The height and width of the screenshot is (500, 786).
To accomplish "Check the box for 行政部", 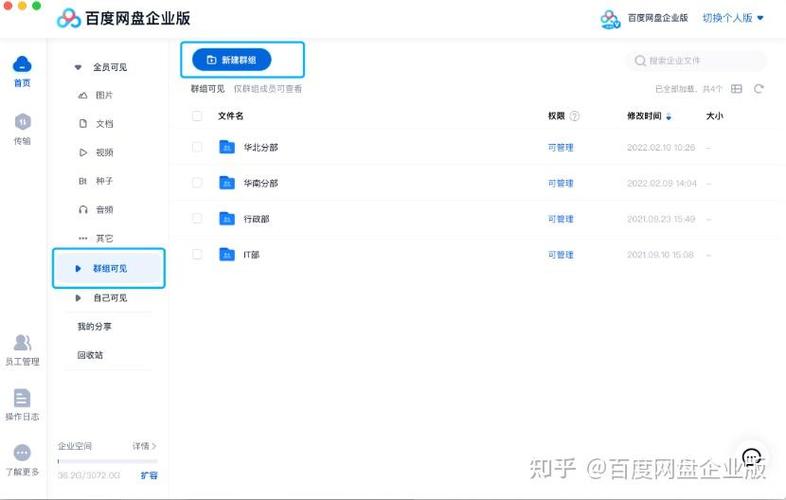I will click(197, 219).
